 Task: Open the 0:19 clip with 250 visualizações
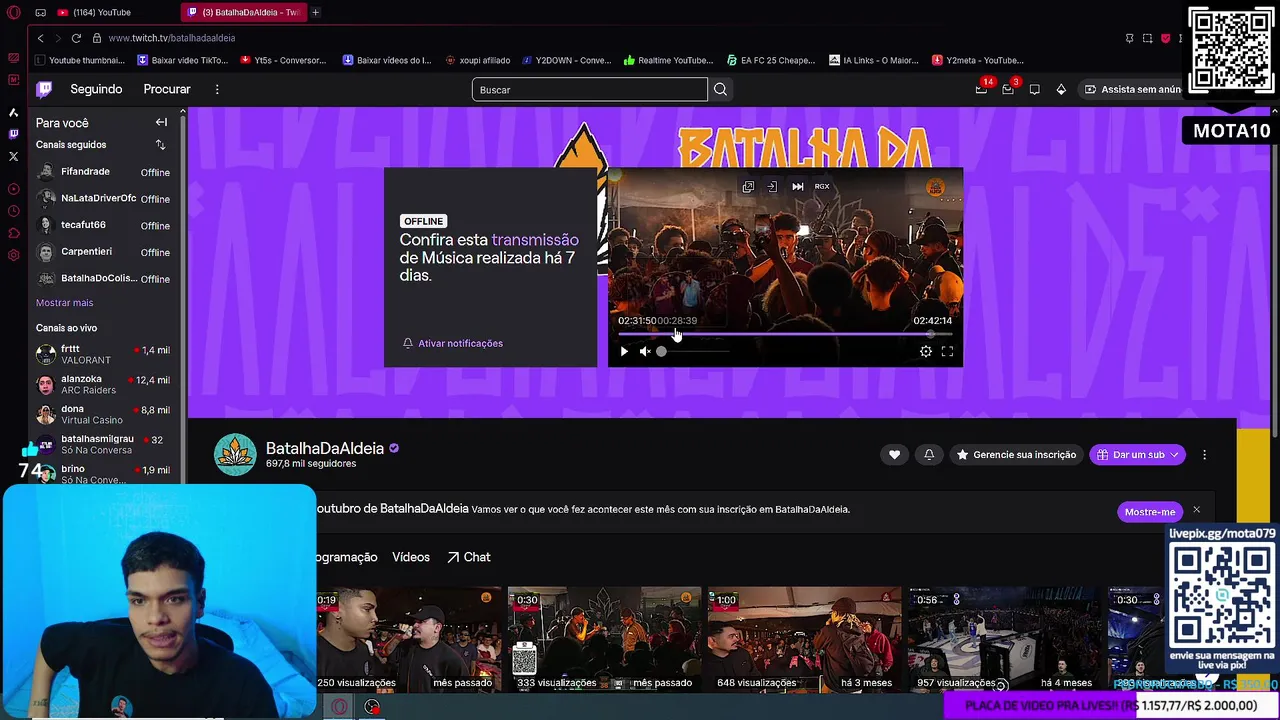[x=409, y=639]
